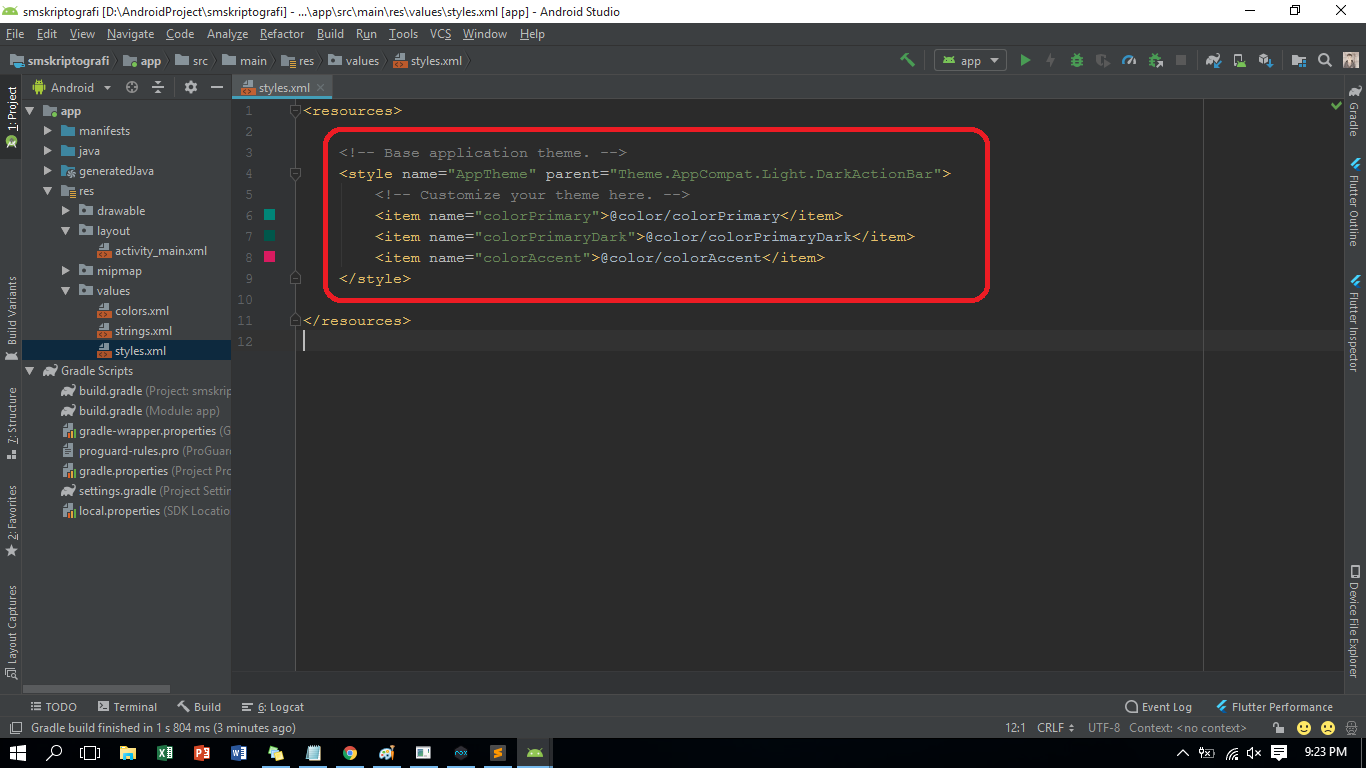Screen dimensions: 1366x768
Task: Attach debugger to Android process icon
Action: click(x=1155, y=60)
